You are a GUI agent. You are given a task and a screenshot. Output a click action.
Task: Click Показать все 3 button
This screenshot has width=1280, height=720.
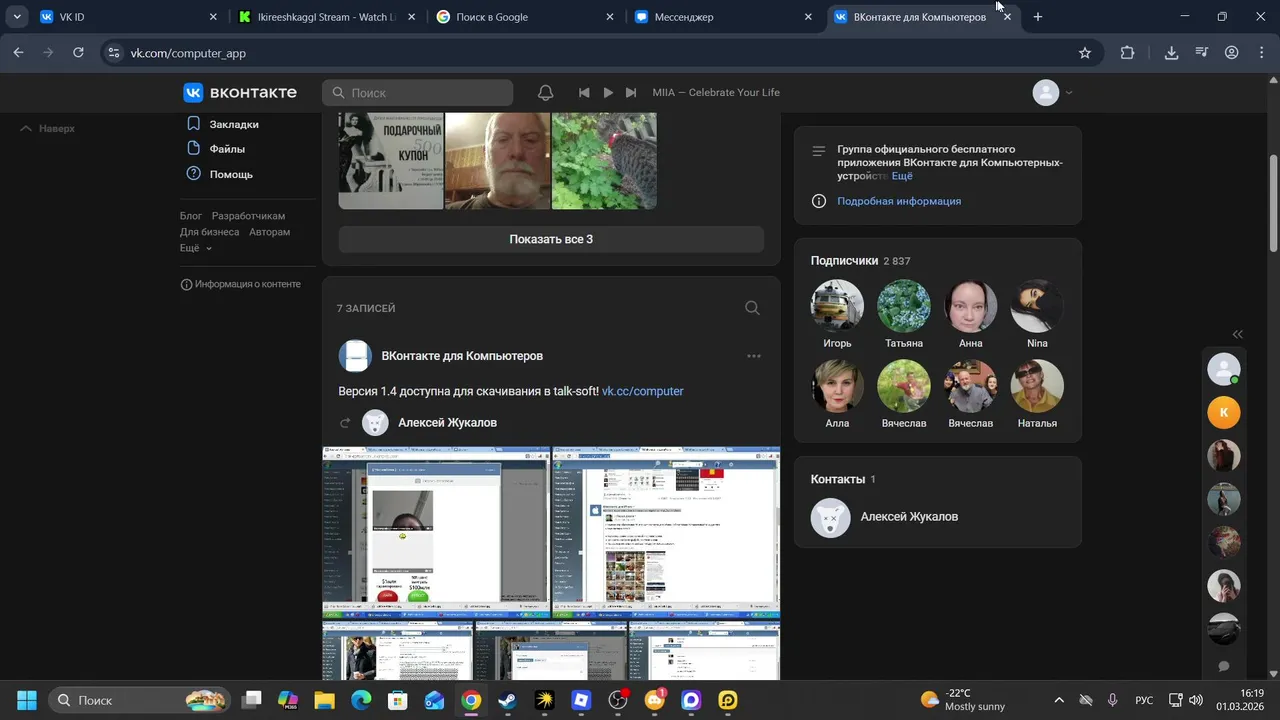click(551, 239)
